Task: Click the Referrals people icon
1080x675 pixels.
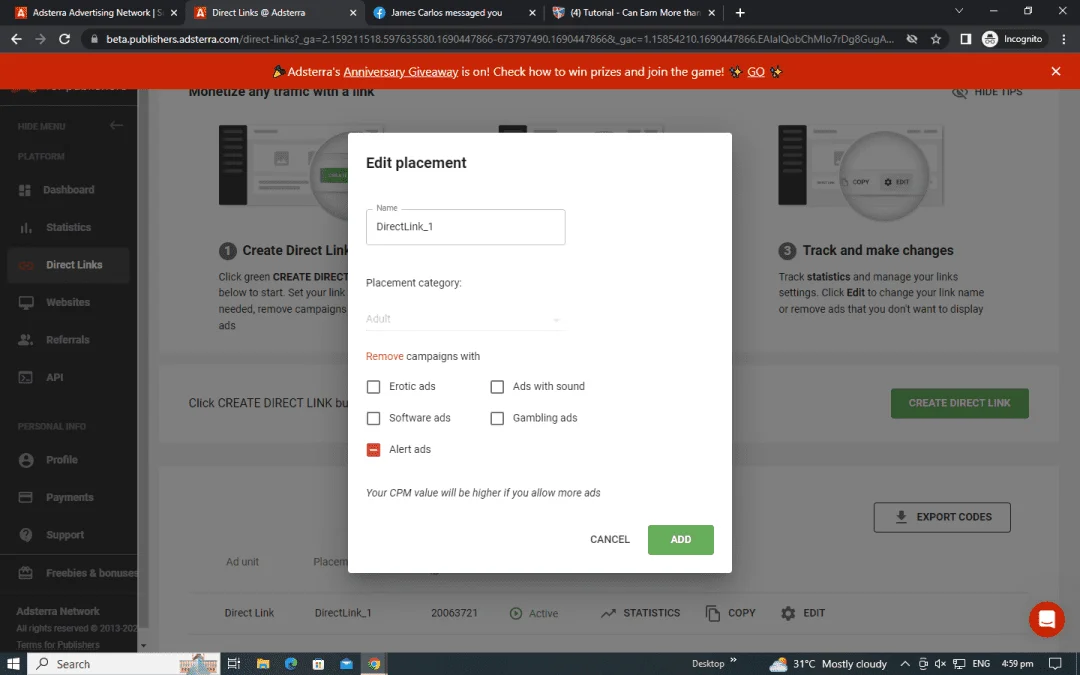Action: tap(25, 340)
